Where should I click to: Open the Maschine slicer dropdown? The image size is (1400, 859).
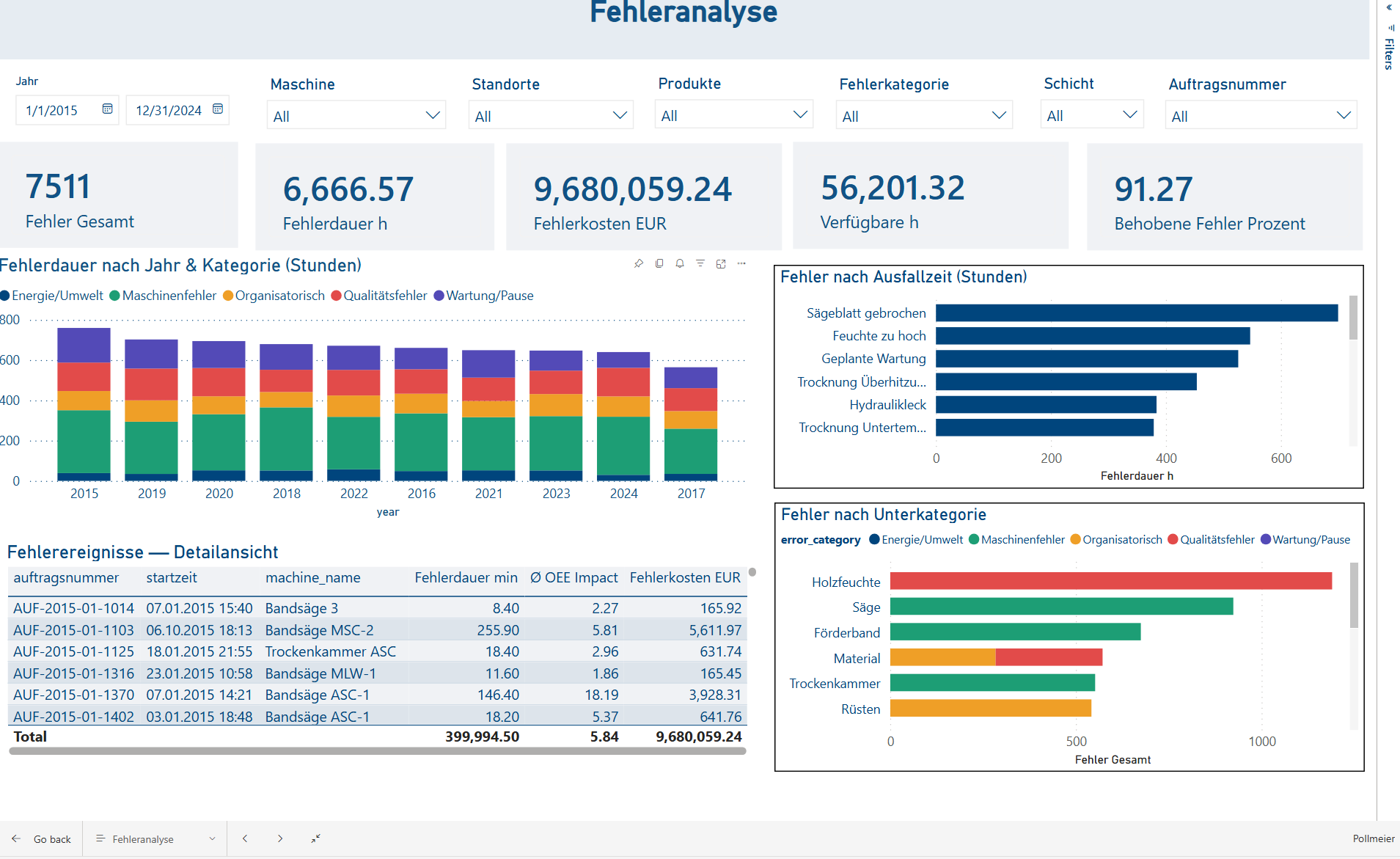click(431, 114)
